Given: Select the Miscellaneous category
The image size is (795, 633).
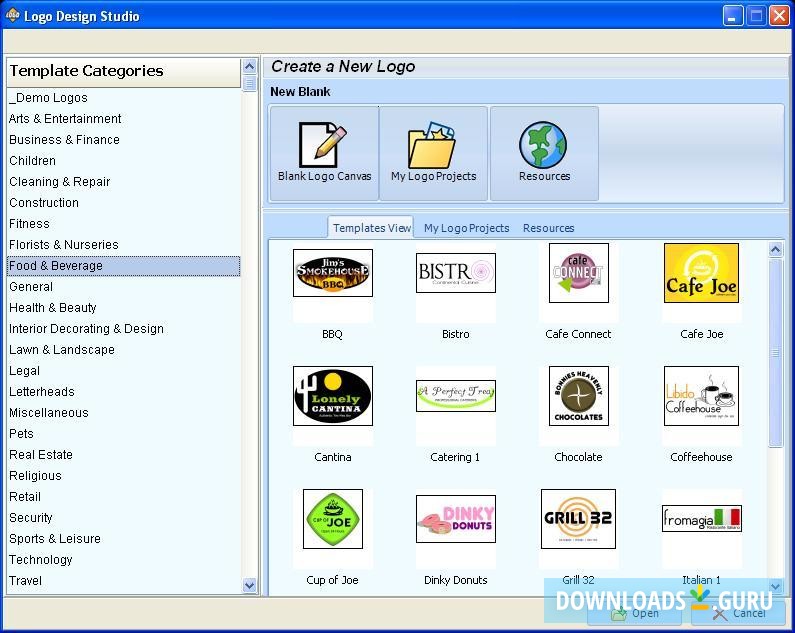Looking at the screenshot, I should (123, 413).
